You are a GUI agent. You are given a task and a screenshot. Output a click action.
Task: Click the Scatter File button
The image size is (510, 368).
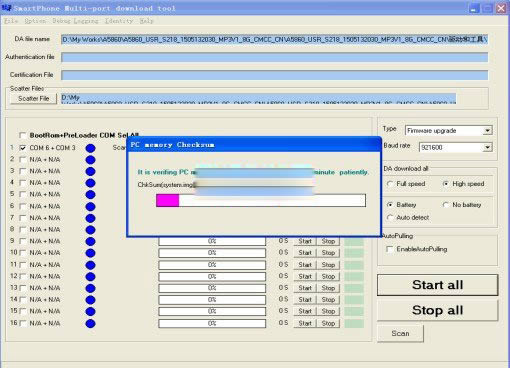point(33,98)
